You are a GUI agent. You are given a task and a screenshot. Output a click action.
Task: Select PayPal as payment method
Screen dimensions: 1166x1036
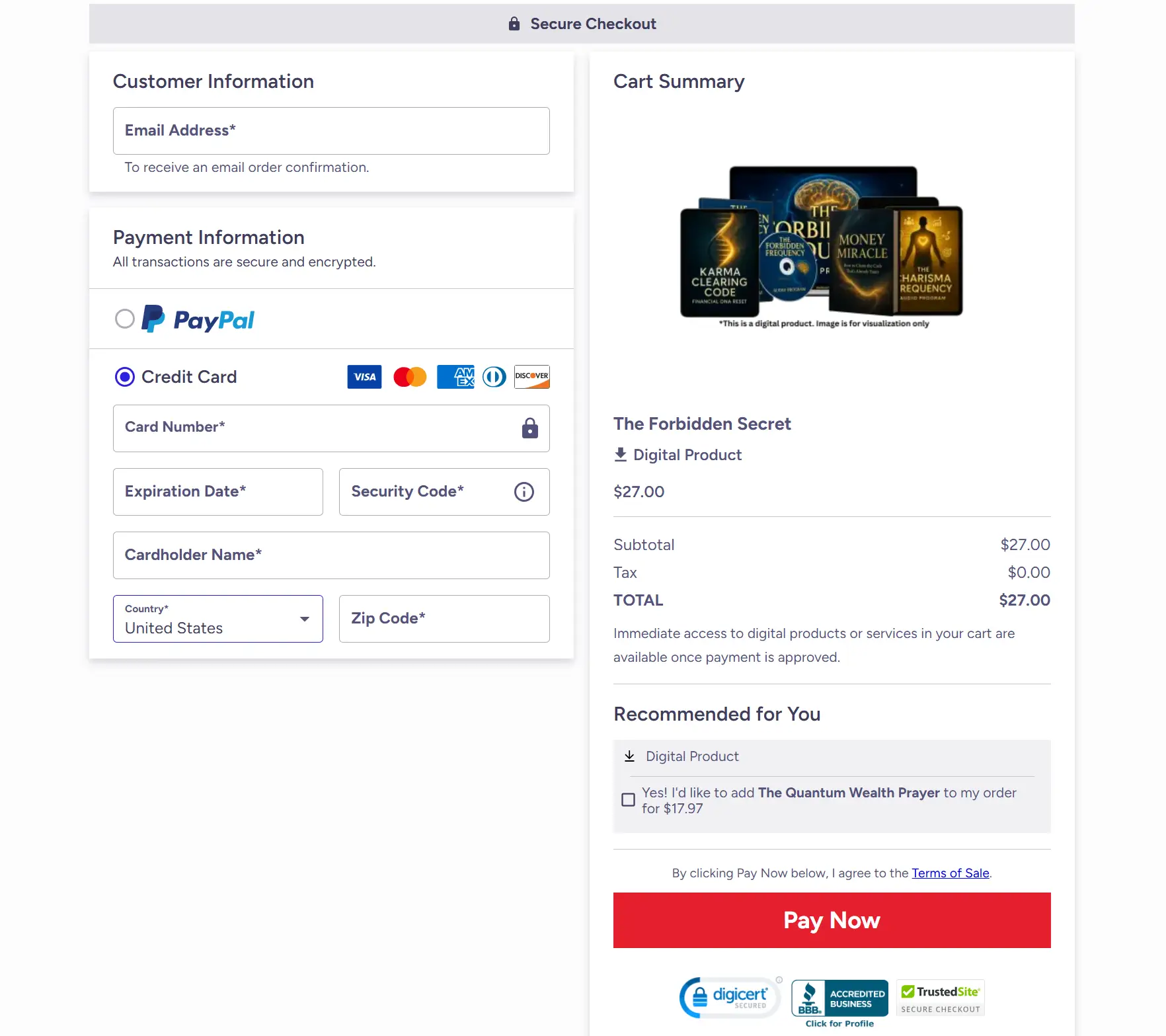[x=124, y=319]
